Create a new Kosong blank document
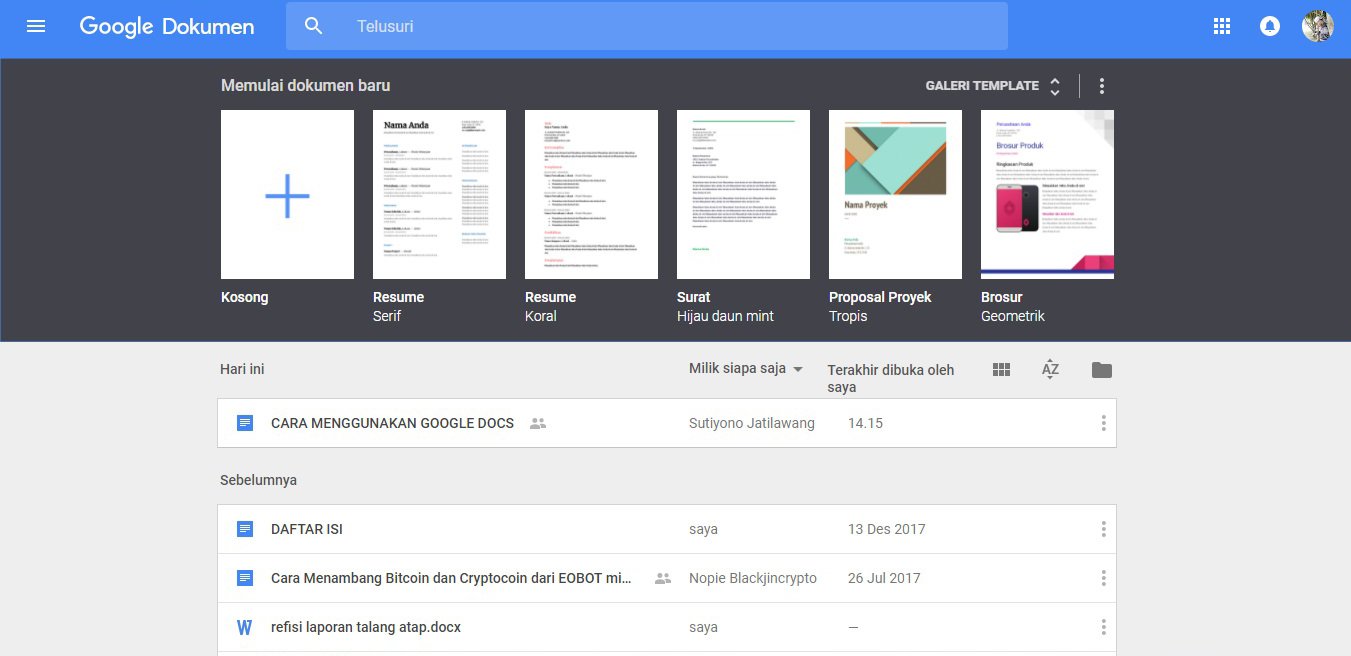 pyautogui.click(x=287, y=194)
